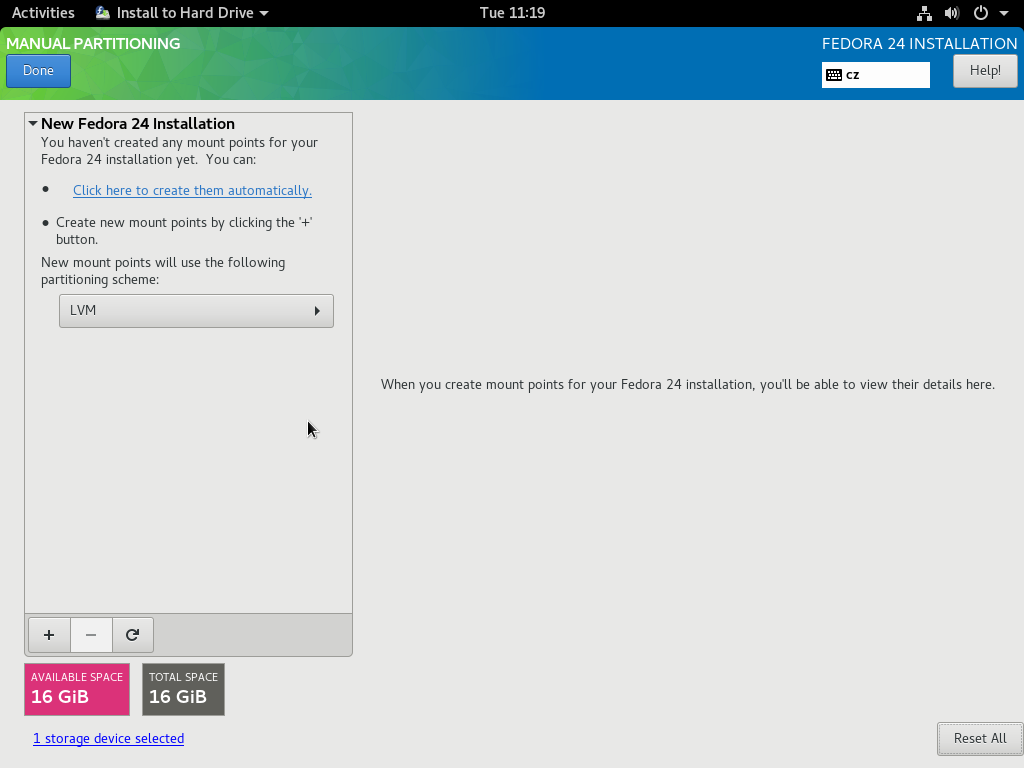Click the installer icon beside Install to Hard Drive
Image resolution: width=1024 pixels, height=768 pixels.
[x=103, y=13]
